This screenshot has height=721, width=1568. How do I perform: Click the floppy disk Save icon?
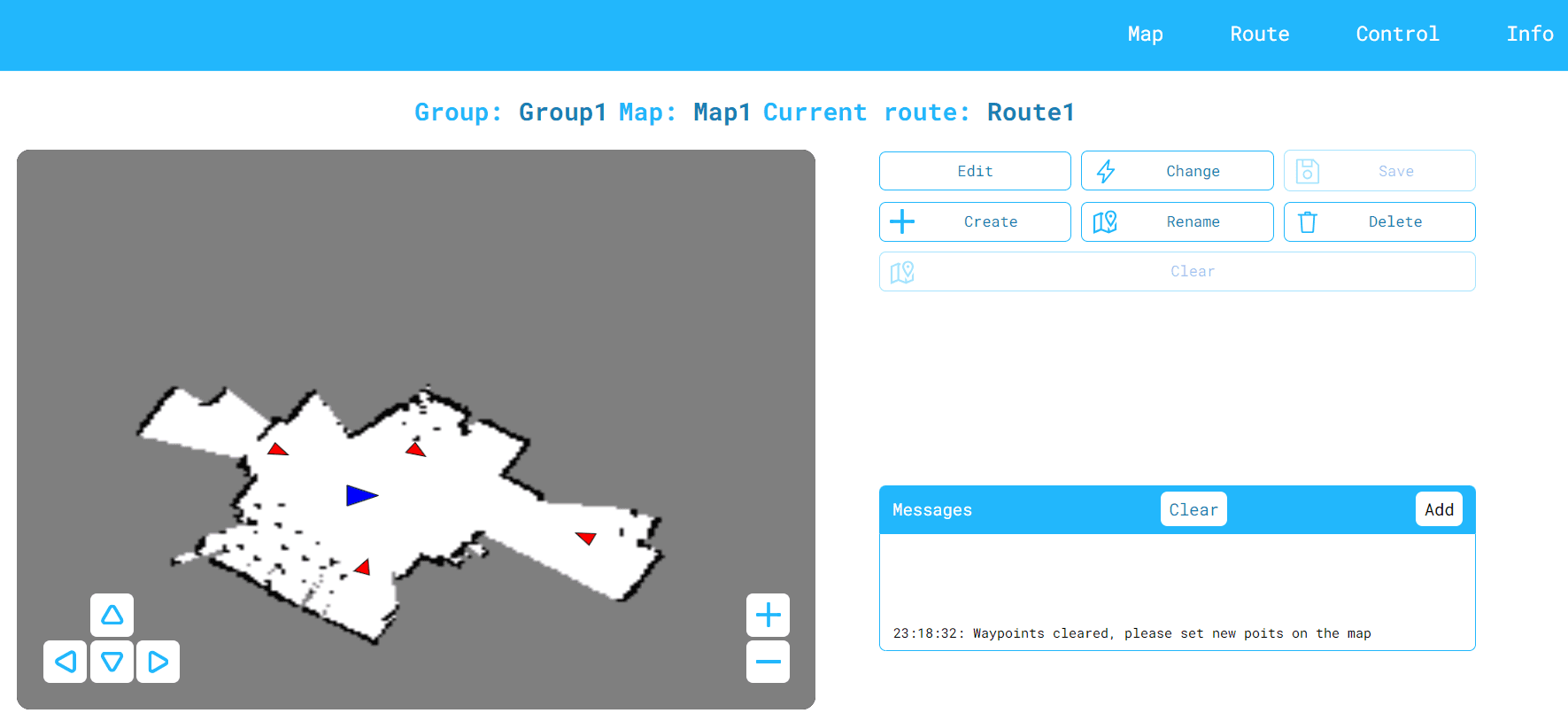1307,171
